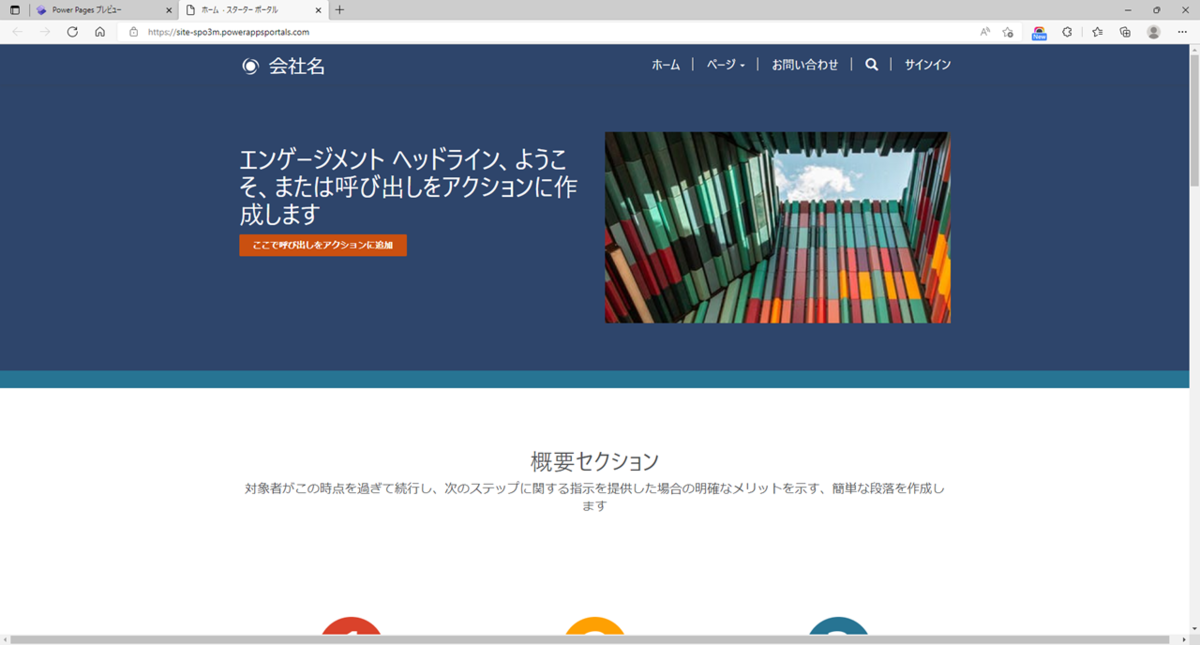Reload the current page
Viewport: 1200px width, 645px height.
(x=72, y=32)
